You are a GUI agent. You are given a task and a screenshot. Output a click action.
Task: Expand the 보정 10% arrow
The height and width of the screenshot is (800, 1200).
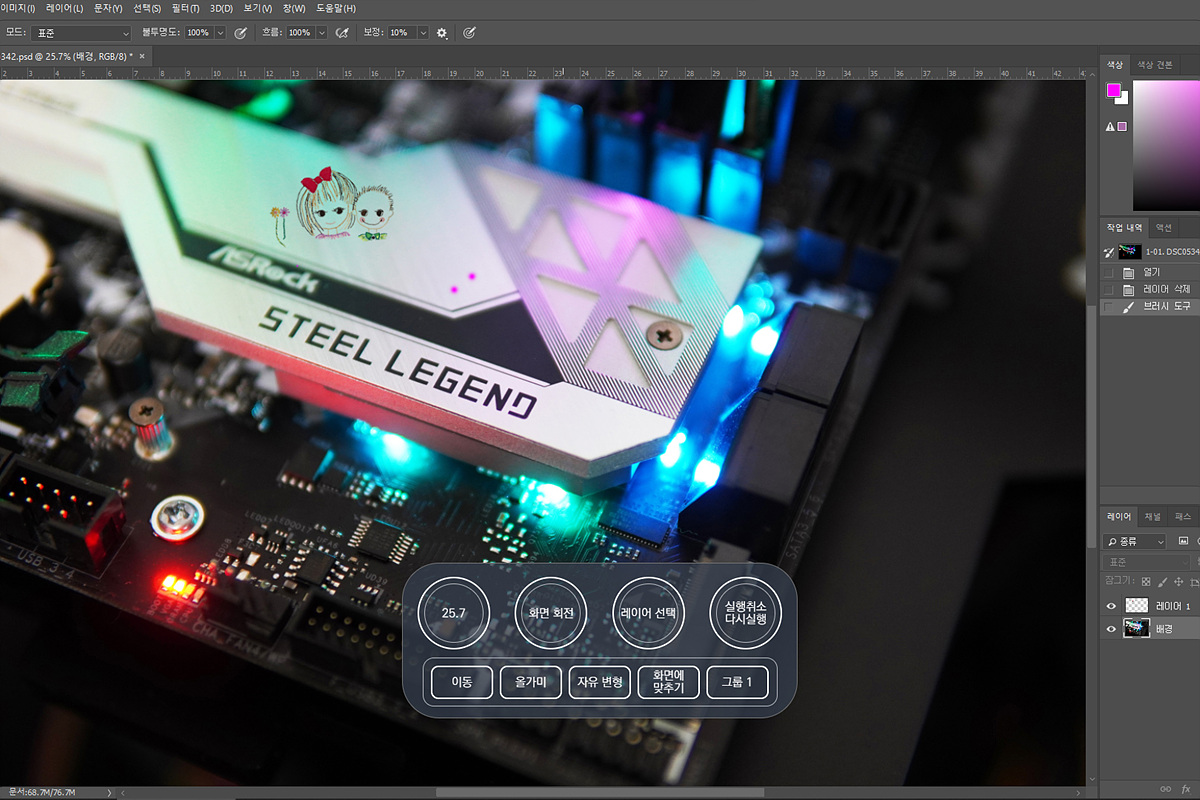423,33
